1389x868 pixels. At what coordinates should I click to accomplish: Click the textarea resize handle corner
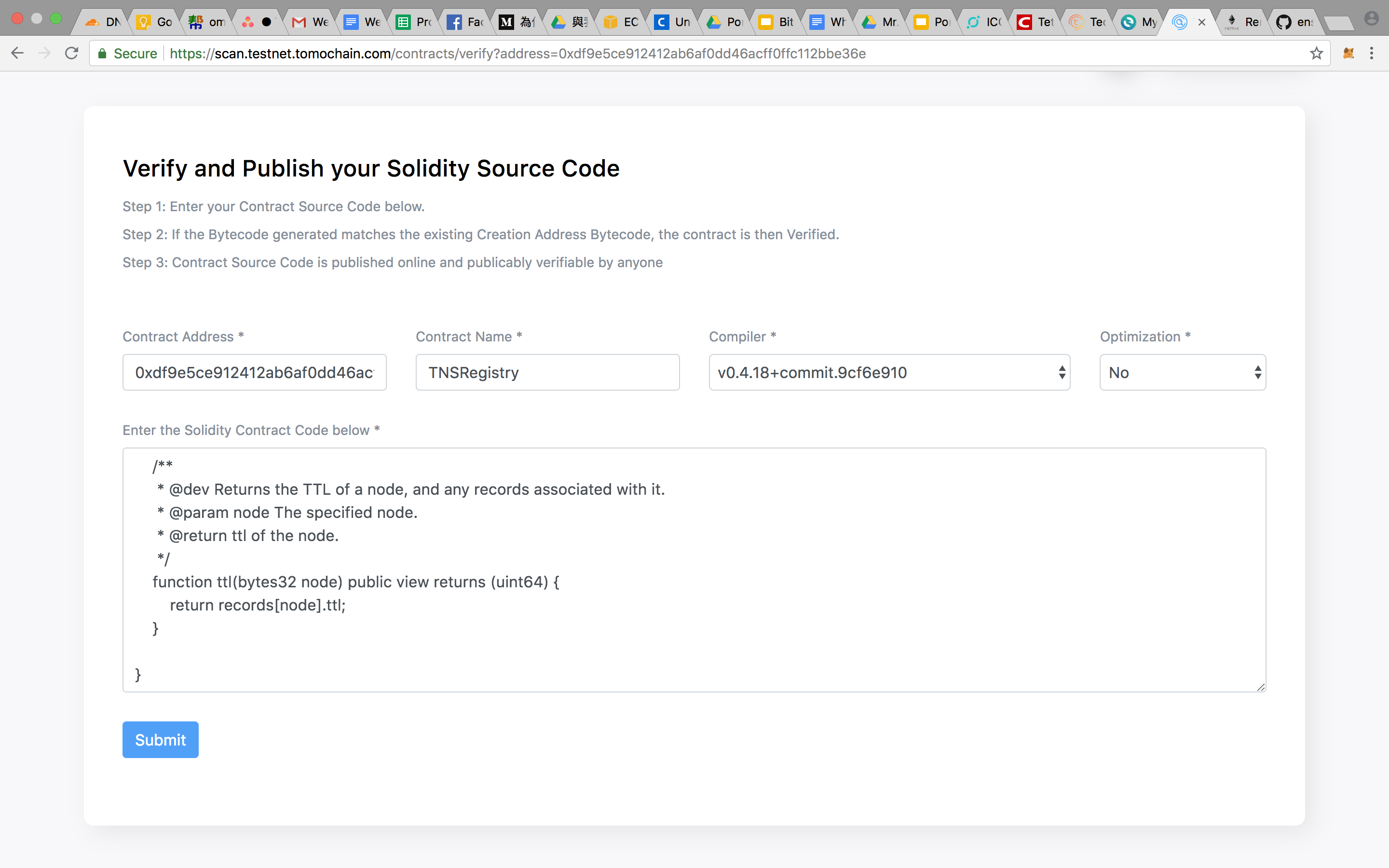[1260, 687]
